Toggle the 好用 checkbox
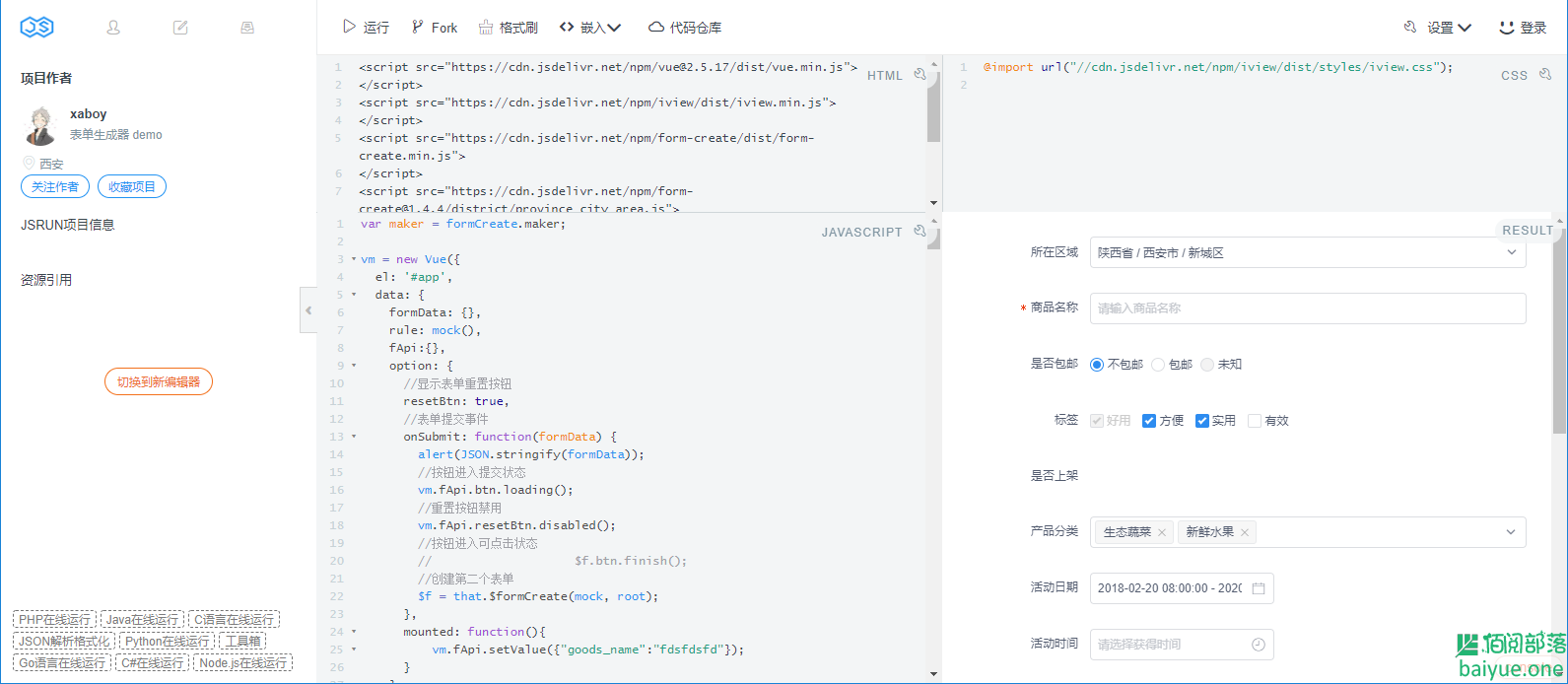The image size is (1568, 684). (x=1097, y=421)
